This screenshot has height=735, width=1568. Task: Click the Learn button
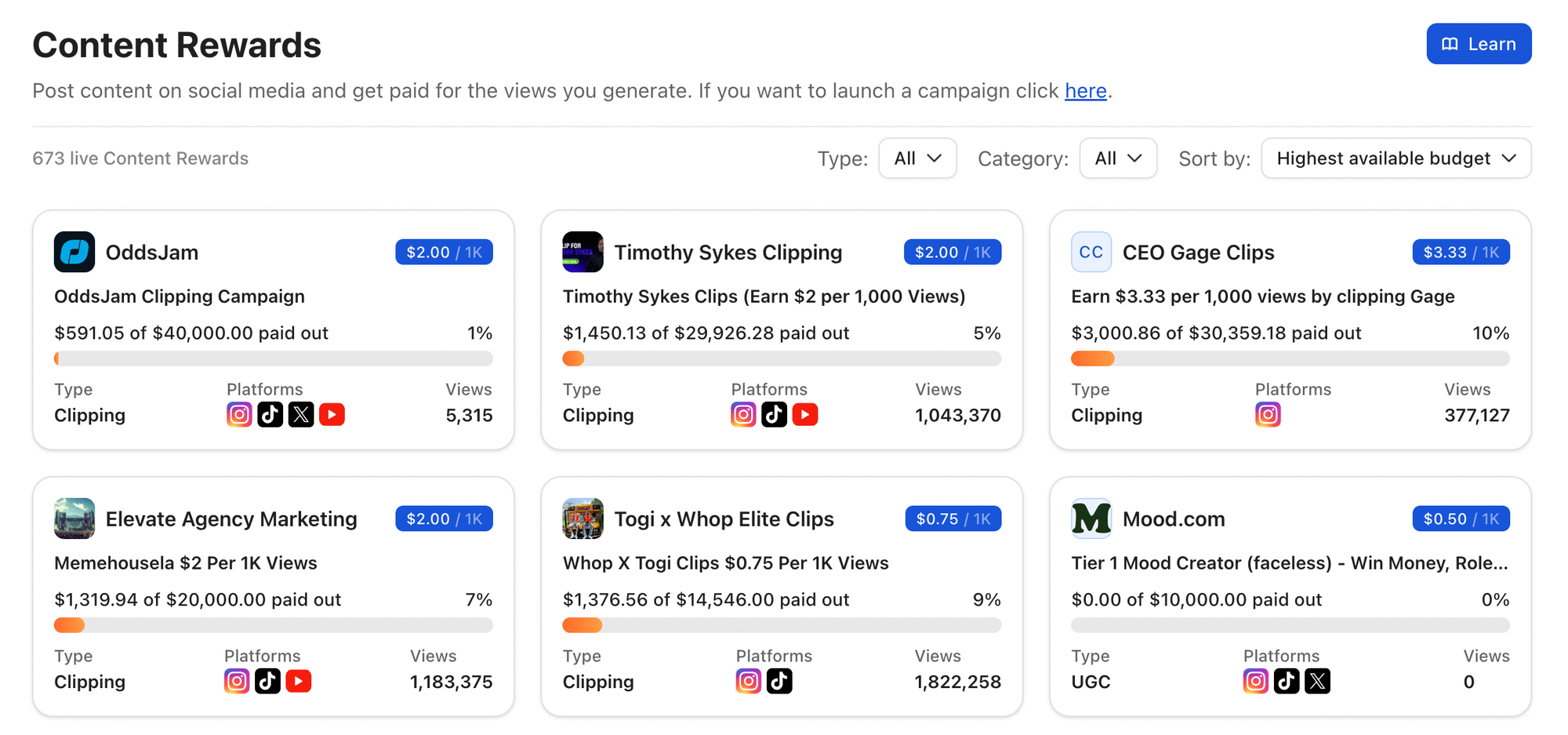[x=1479, y=44]
